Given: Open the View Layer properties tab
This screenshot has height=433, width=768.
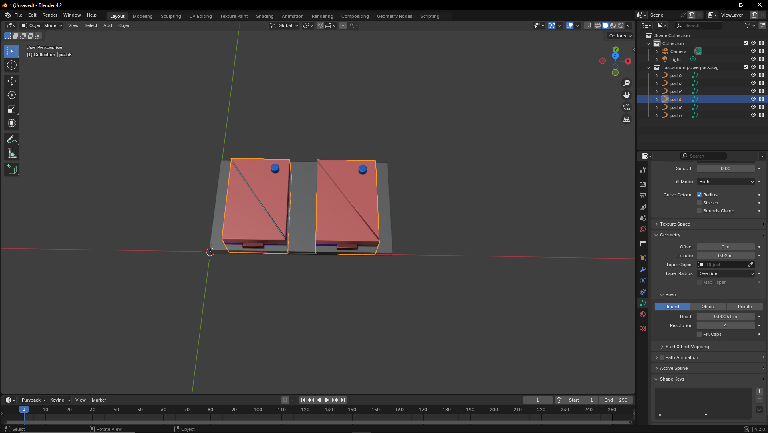Looking at the screenshot, I should coord(643,207).
